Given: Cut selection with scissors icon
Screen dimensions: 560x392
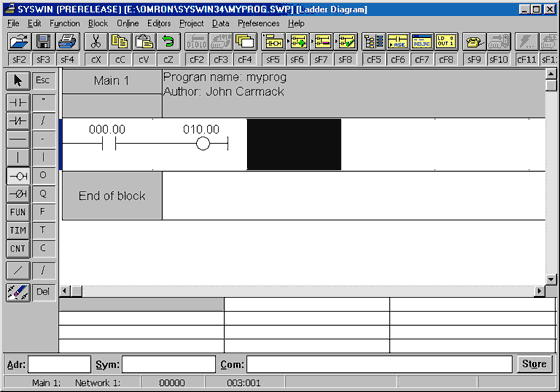Looking at the screenshot, I should (x=96, y=41).
